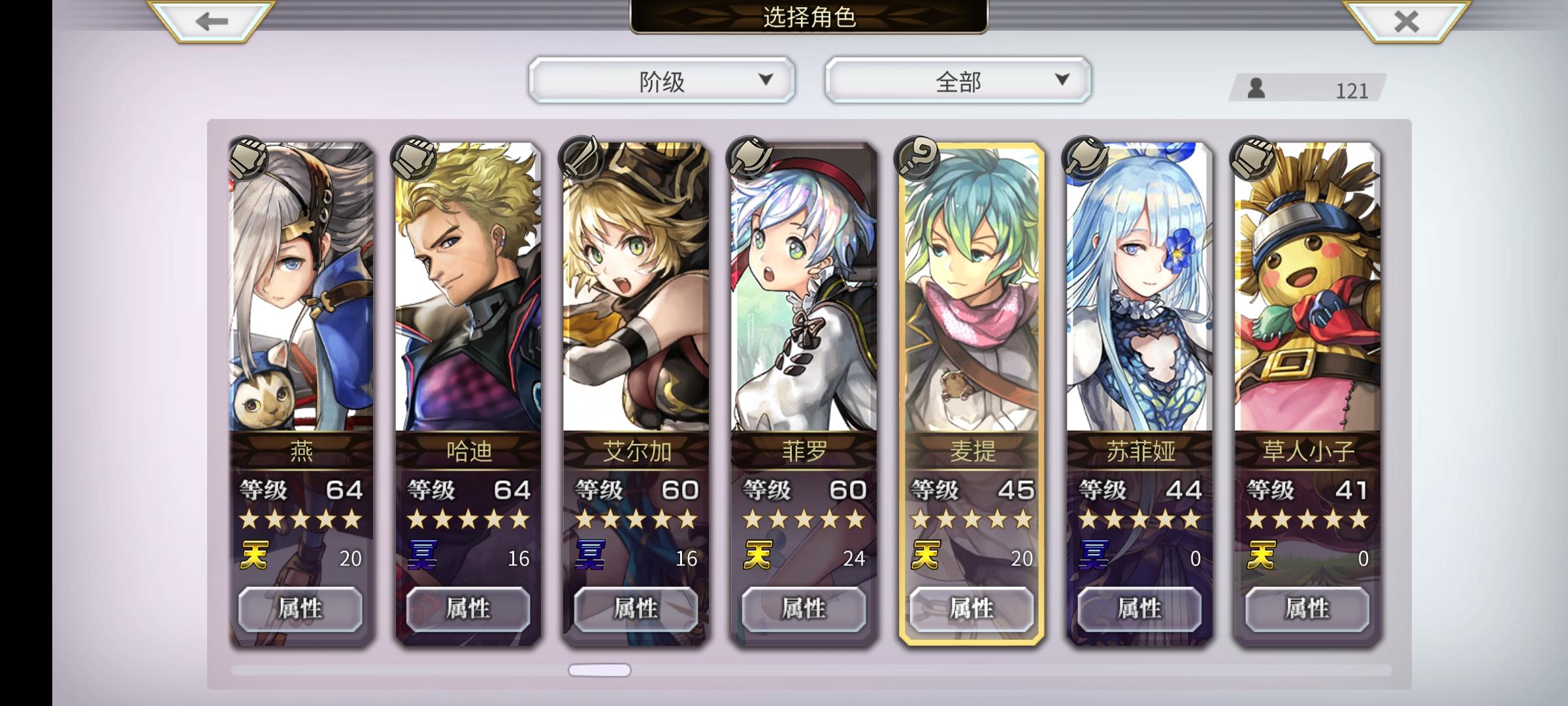Open the 全部 filter dropdown
The width and height of the screenshot is (1568, 706).
pos(958,80)
